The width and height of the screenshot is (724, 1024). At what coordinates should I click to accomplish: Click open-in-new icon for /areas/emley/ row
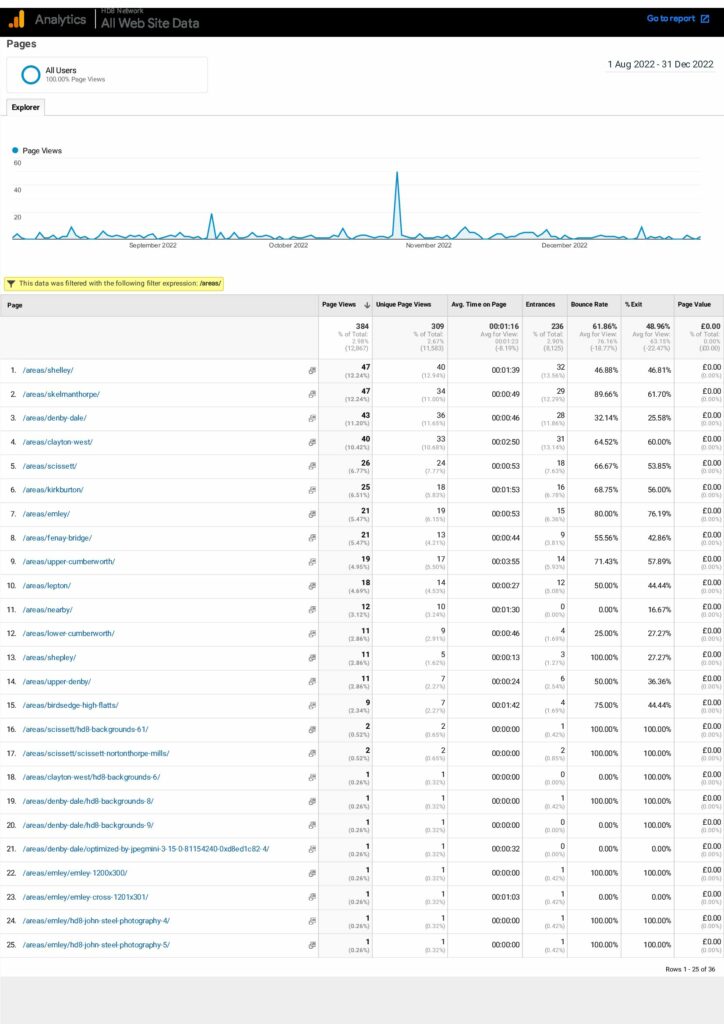[312, 514]
